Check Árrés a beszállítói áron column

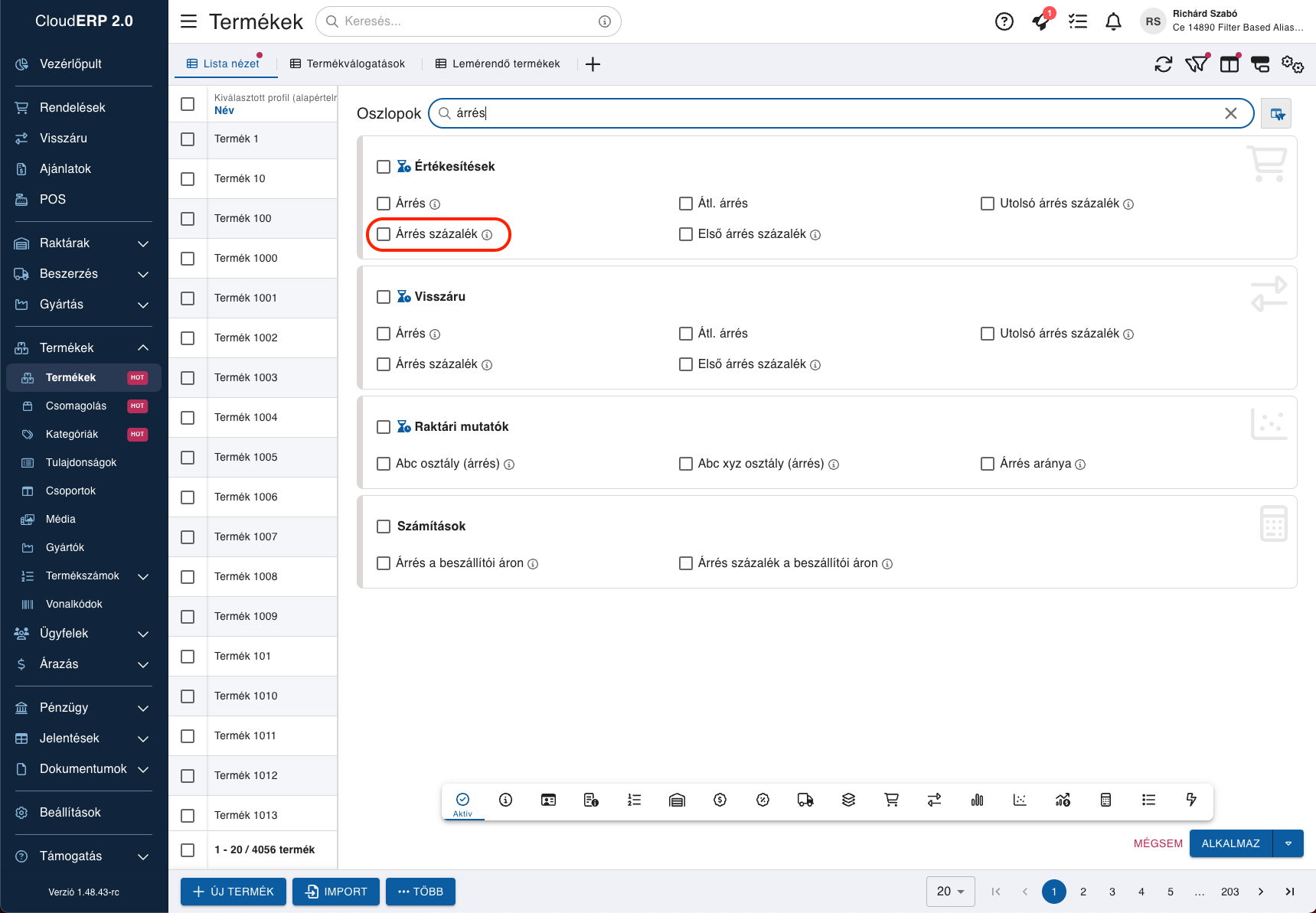coord(384,563)
